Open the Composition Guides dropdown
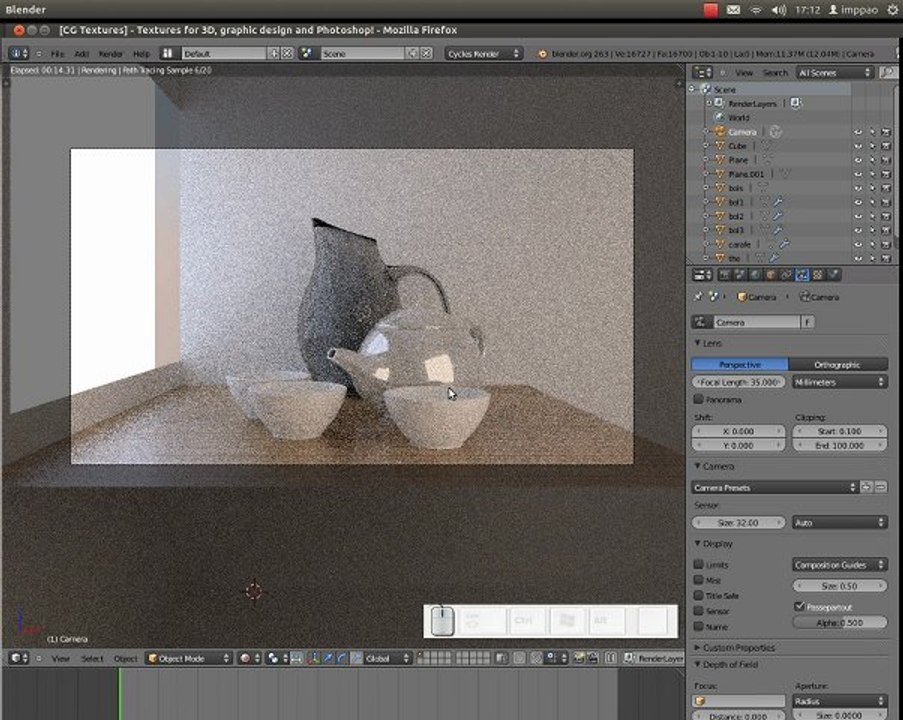Viewport: 903px width, 720px height. point(840,564)
